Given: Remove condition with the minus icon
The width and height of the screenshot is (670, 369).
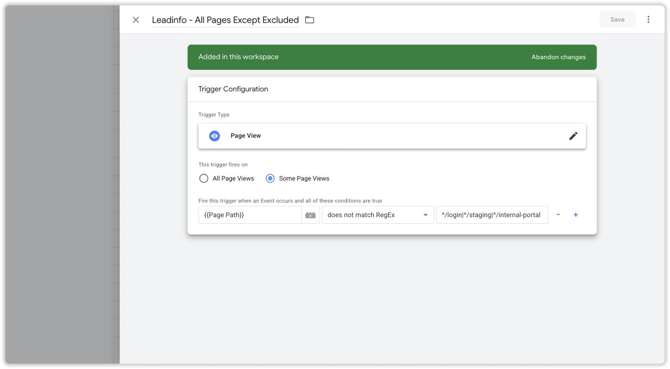Looking at the screenshot, I should [x=558, y=214].
